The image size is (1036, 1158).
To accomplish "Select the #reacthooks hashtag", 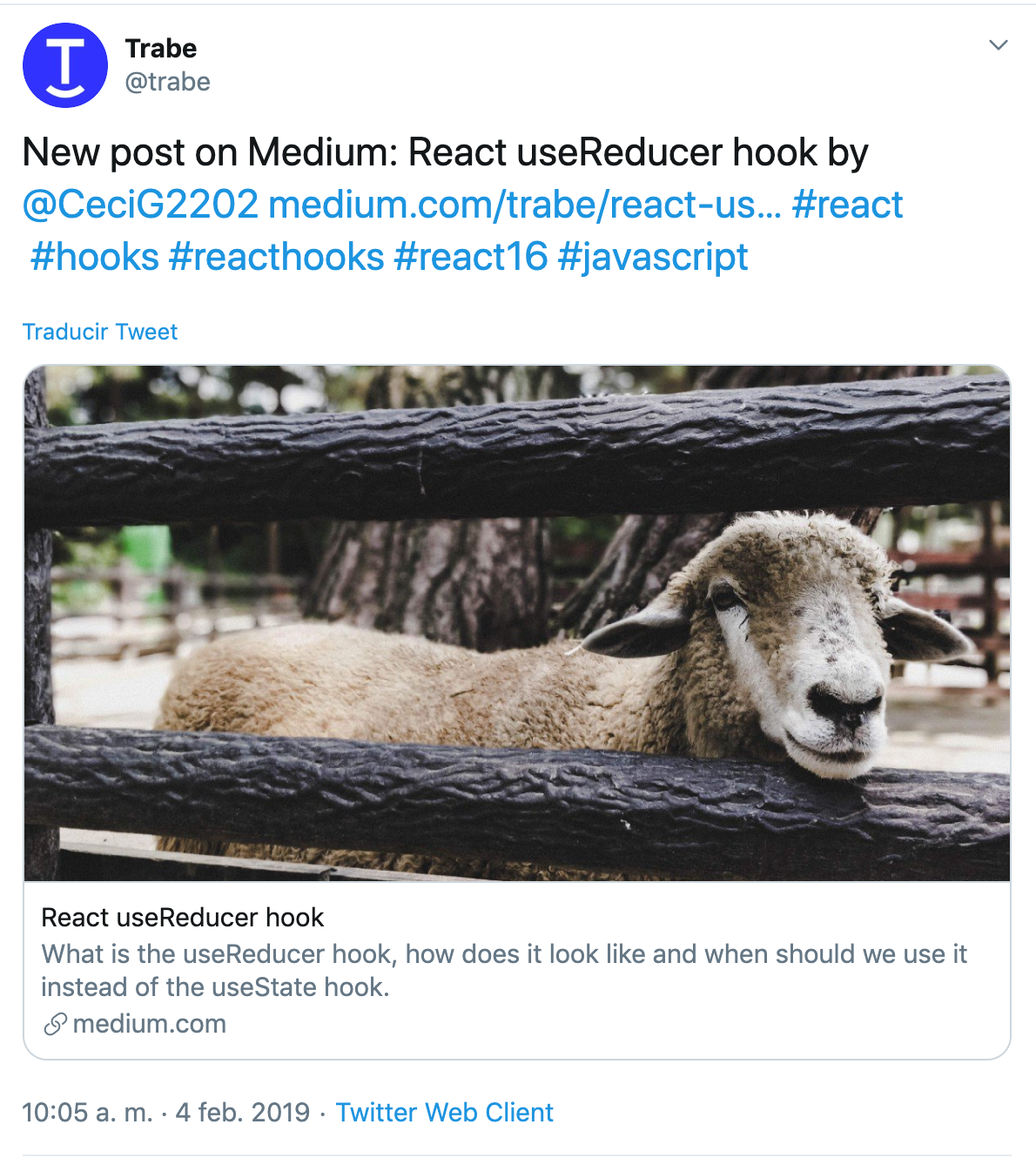I will click(277, 258).
